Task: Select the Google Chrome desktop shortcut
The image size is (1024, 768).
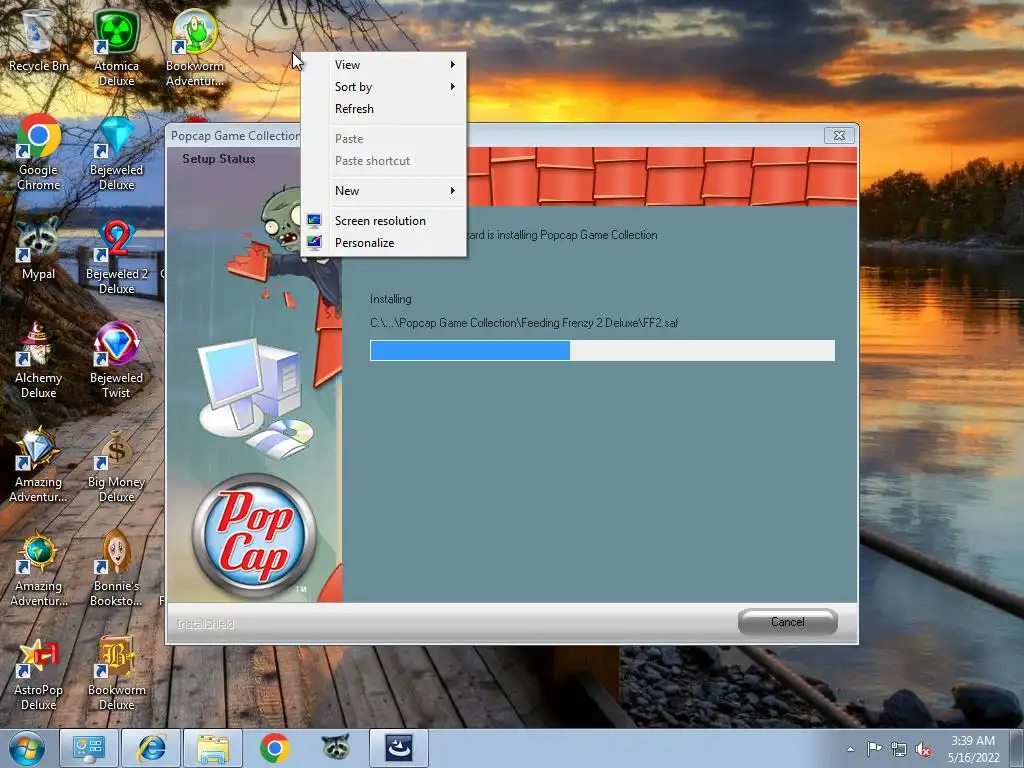Action: click(39, 152)
